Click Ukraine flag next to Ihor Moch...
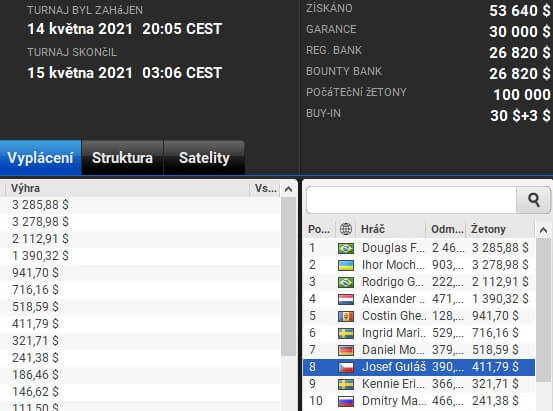Image resolution: width=553 pixels, height=411 pixels. click(346, 265)
